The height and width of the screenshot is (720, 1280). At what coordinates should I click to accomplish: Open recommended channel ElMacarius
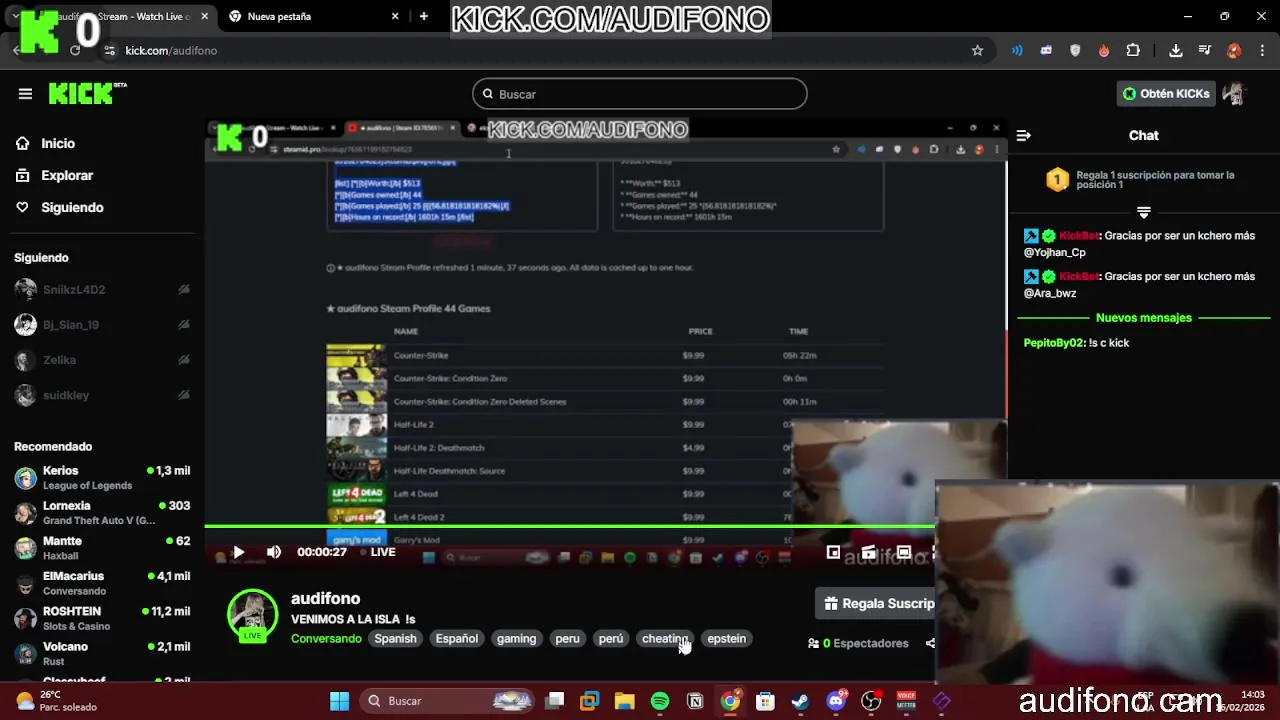(x=100, y=583)
